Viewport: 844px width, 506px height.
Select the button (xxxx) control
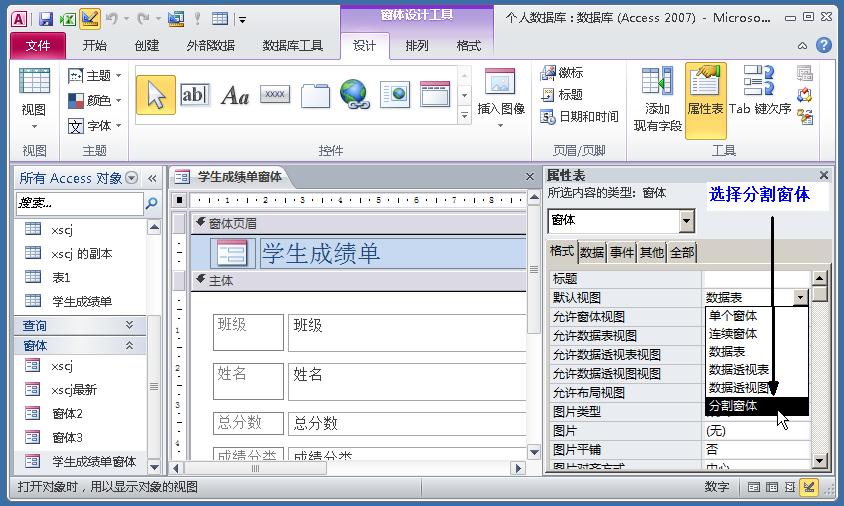pyautogui.click(x=275, y=94)
